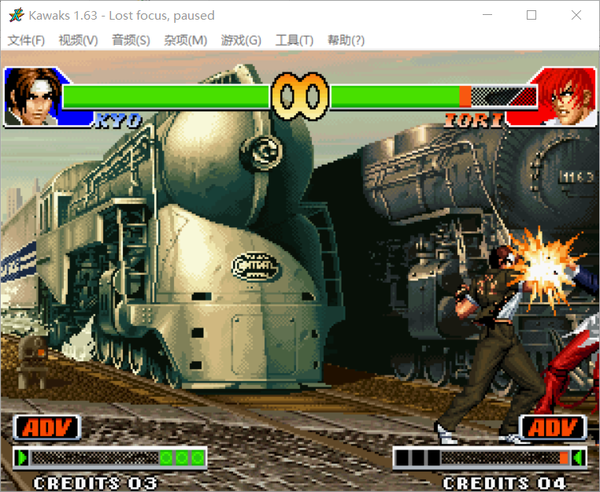This screenshot has width=600, height=492.
Task: Click the right player's power gauge
Action: (490, 458)
